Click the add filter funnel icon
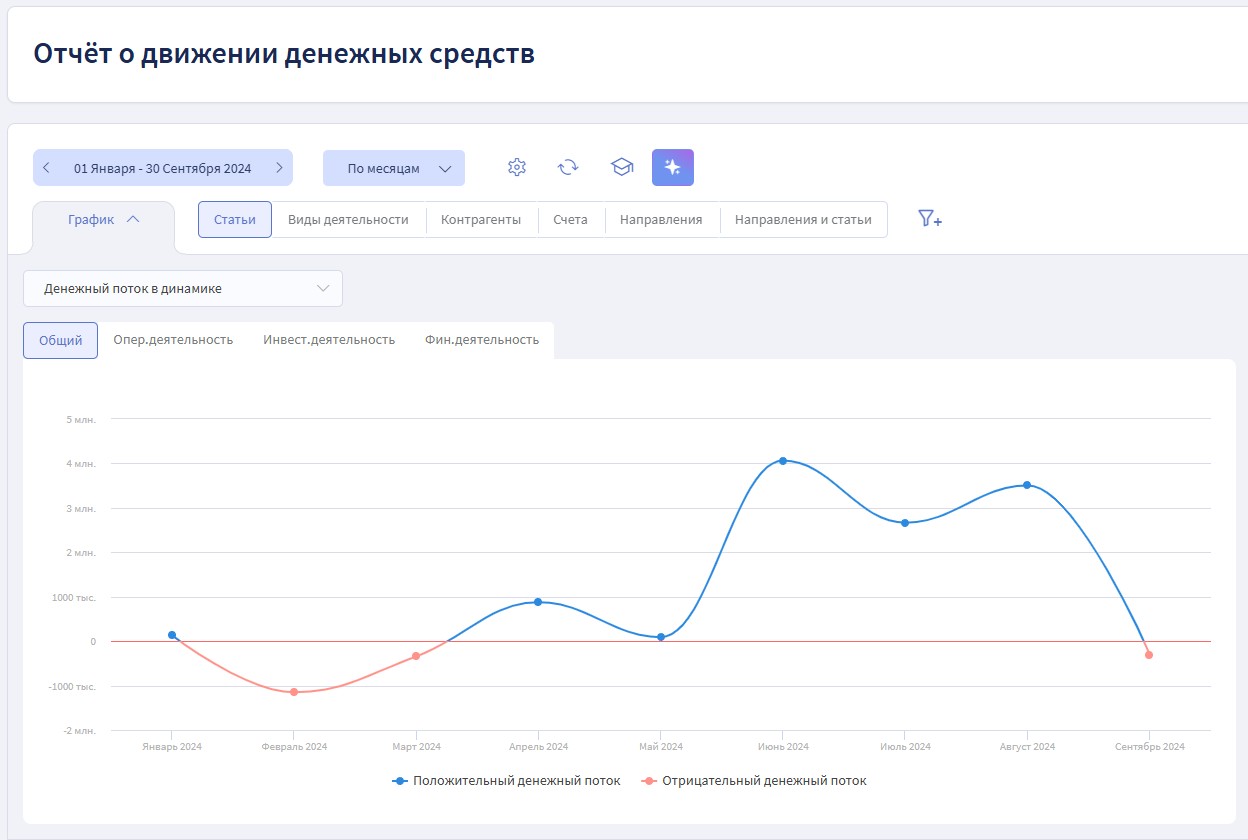1248x840 pixels. coord(930,219)
